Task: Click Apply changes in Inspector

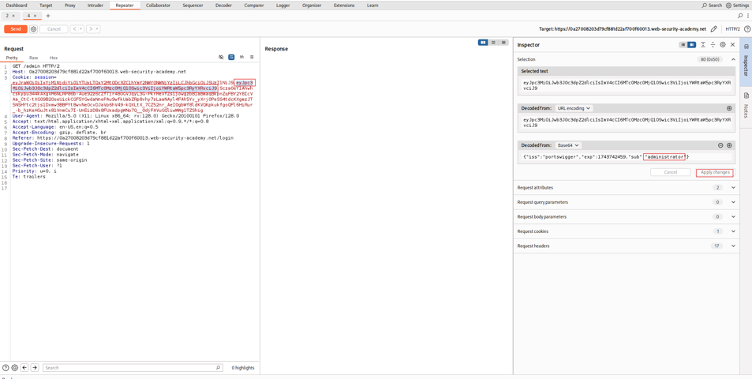Action: coord(715,172)
